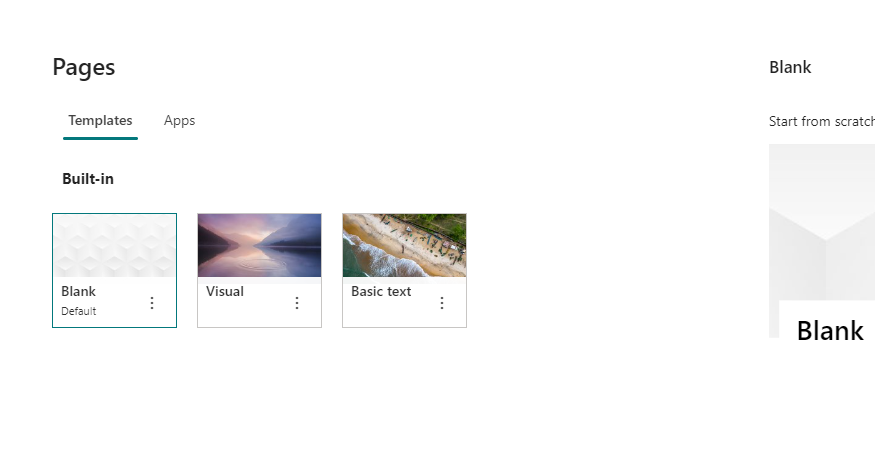The image size is (875, 455).
Task: Open the Basic text template's three-dot menu
Action: tap(442, 303)
